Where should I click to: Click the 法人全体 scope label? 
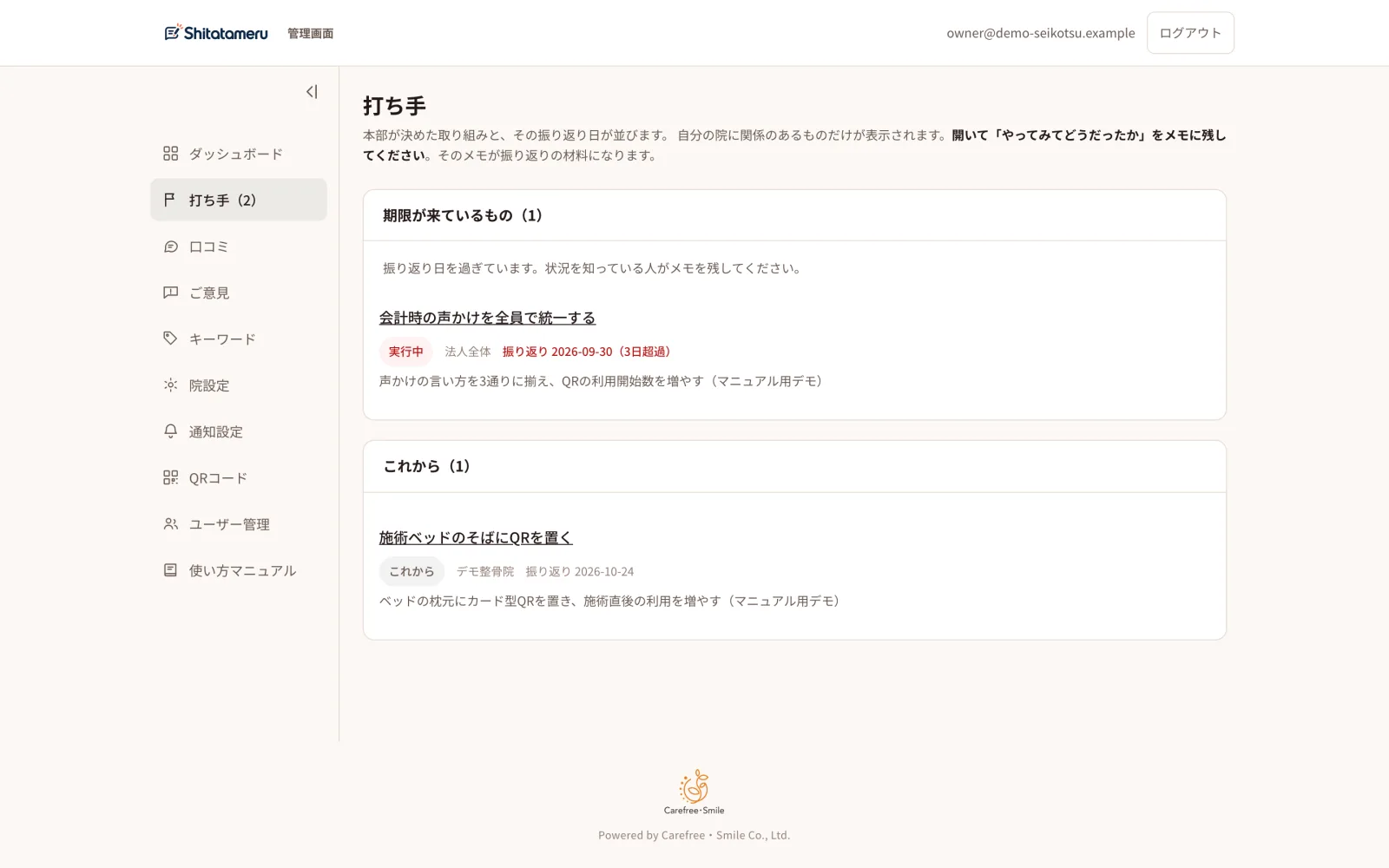click(468, 352)
